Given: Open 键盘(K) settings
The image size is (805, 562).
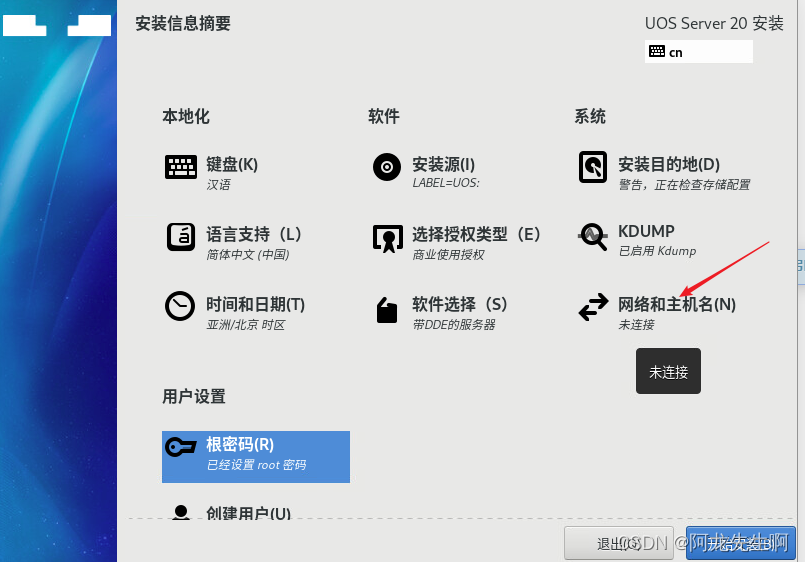Looking at the screenshot, I should click(x=232, y=164).
